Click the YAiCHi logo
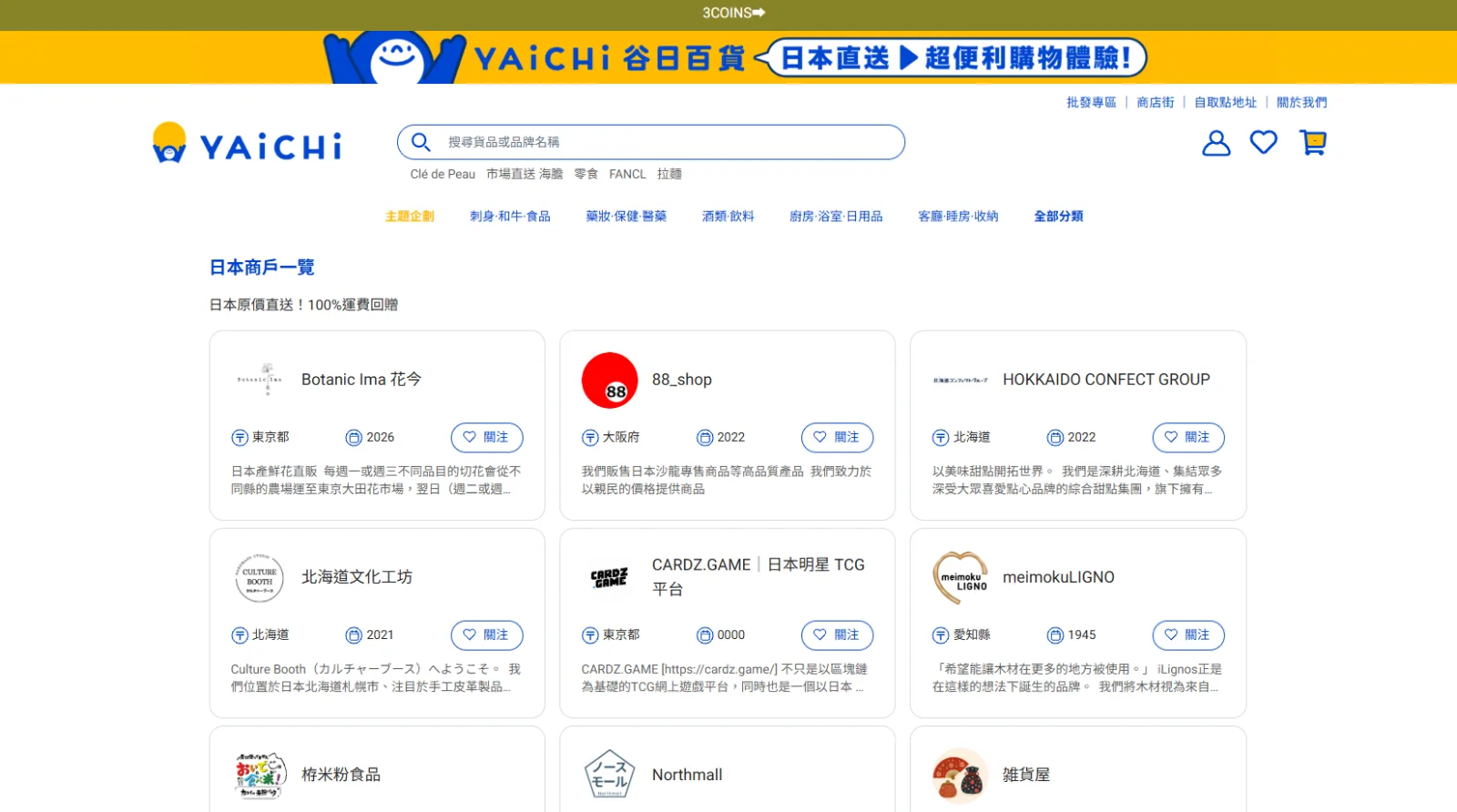The height and width of the screenshot is (812, 1457). (247, 143)
